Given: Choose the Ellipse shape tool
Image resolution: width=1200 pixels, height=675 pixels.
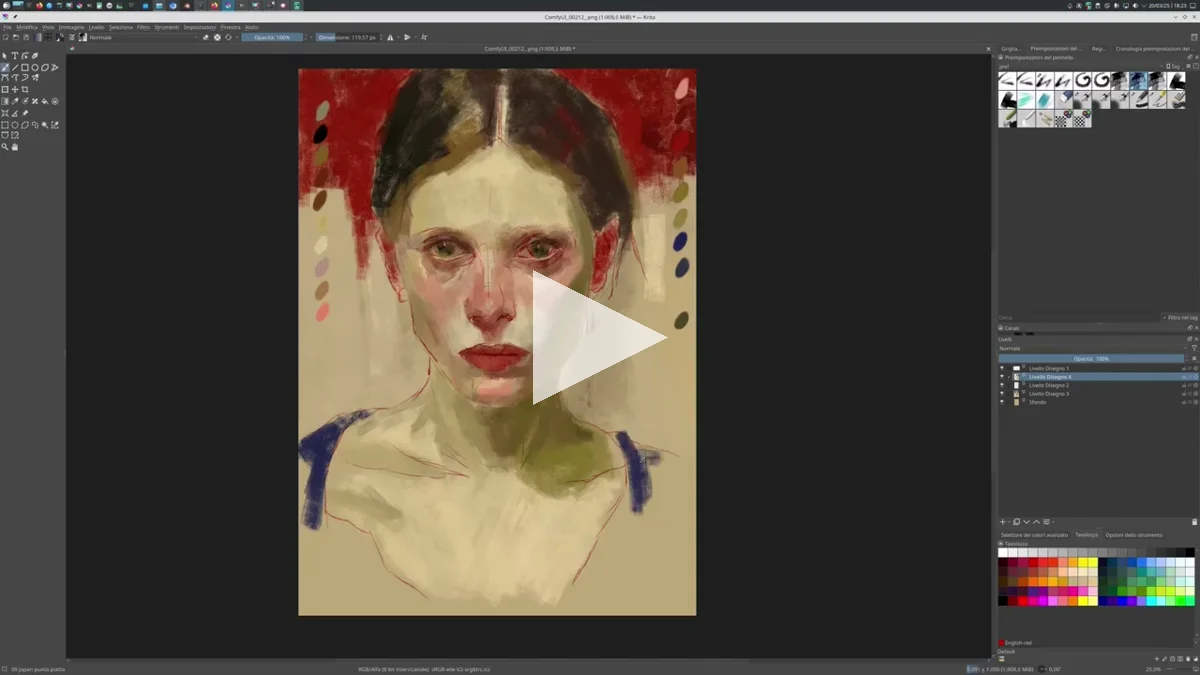Looking at the screenshot, I should pos(35,68).
